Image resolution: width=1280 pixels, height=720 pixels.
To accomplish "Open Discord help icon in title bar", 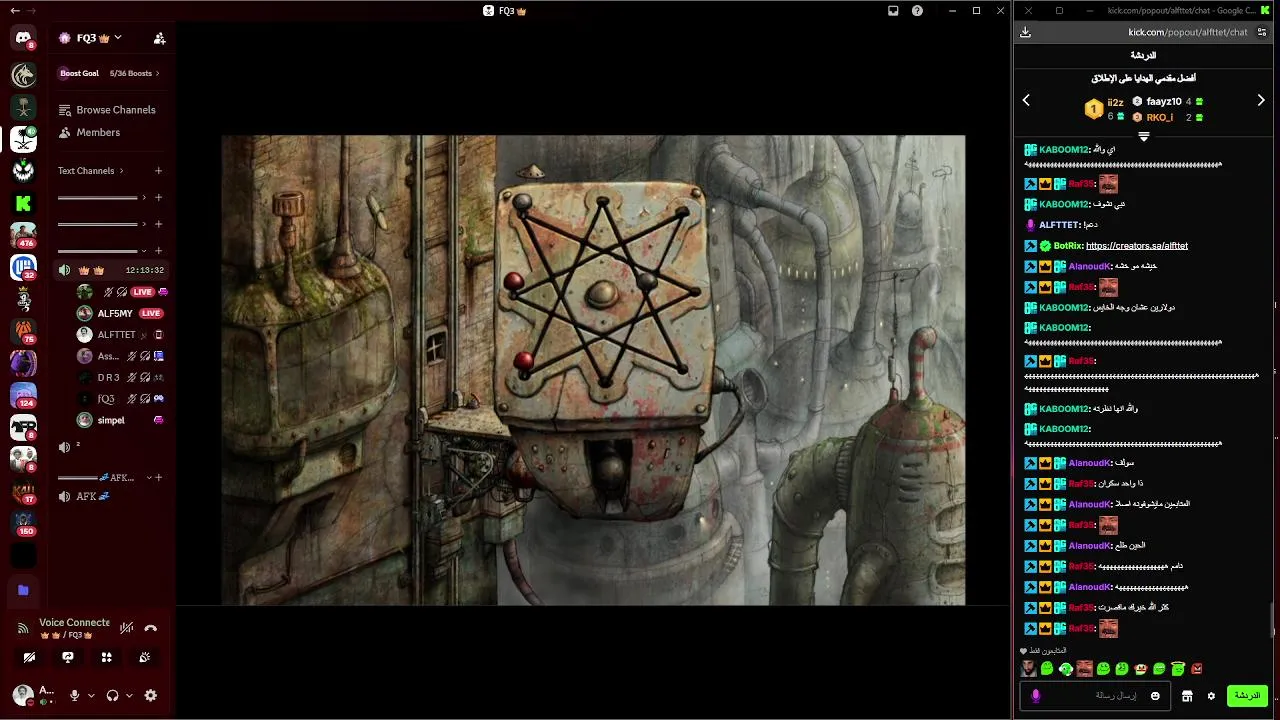I will point(917,11).
